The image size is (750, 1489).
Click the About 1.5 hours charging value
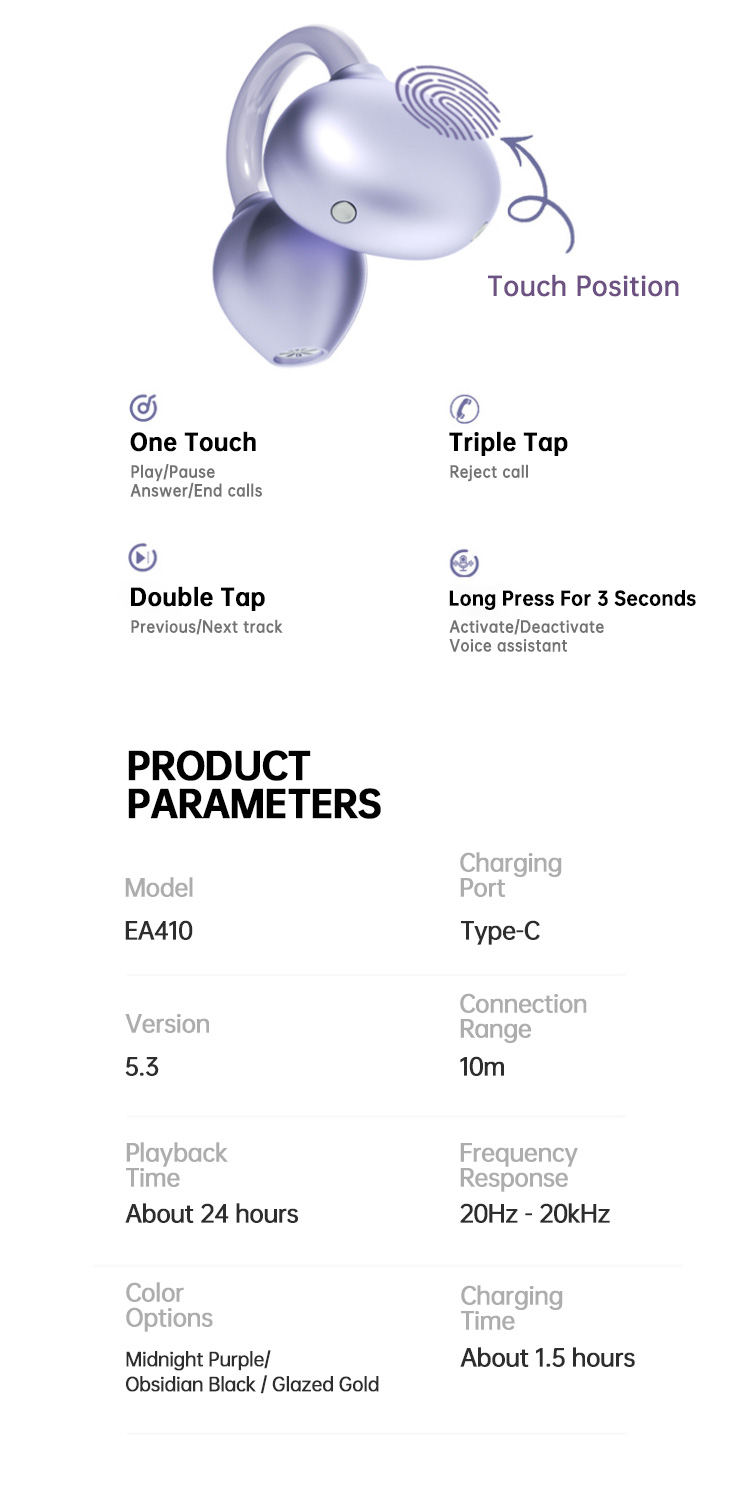[x=547, y=1358]
